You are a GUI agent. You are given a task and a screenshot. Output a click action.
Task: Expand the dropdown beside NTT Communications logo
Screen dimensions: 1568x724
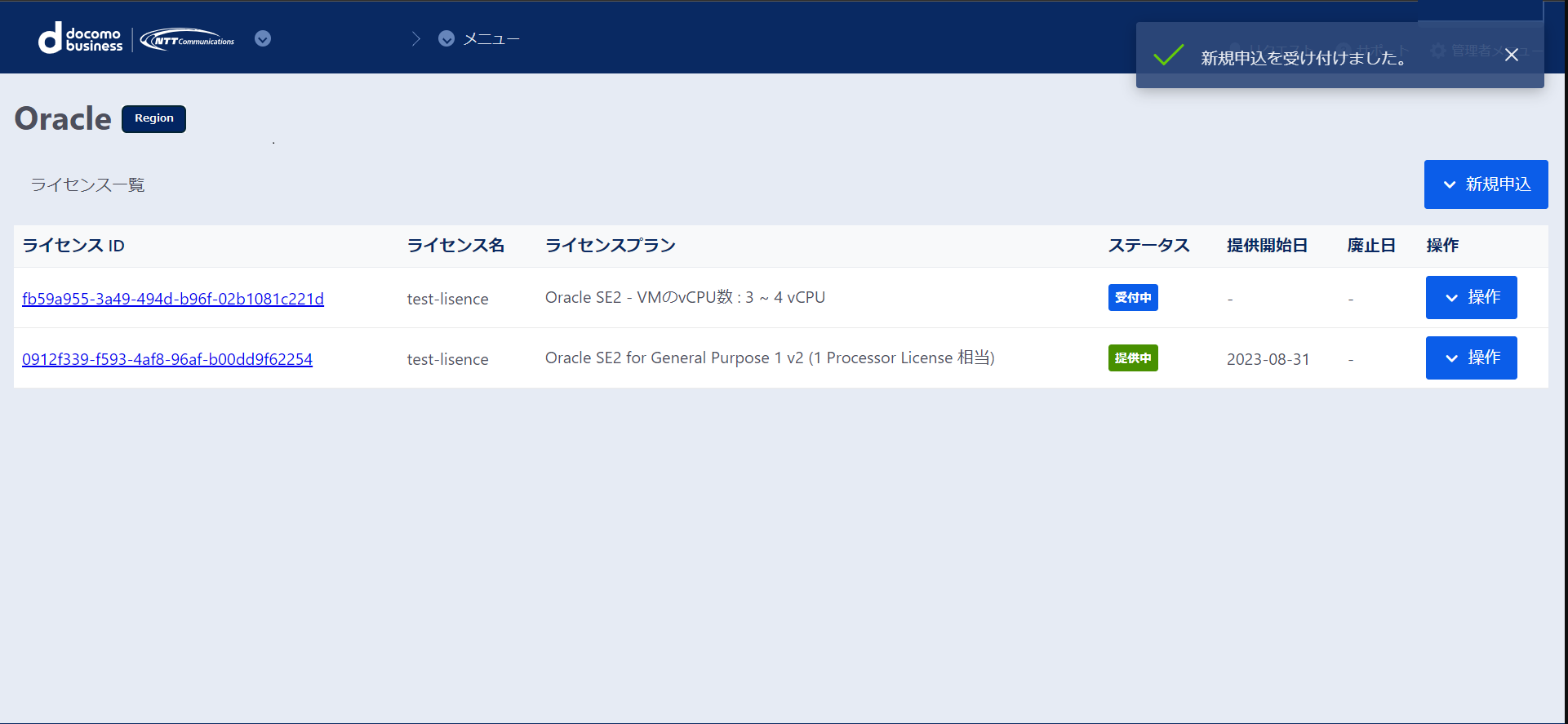[263, 38]
